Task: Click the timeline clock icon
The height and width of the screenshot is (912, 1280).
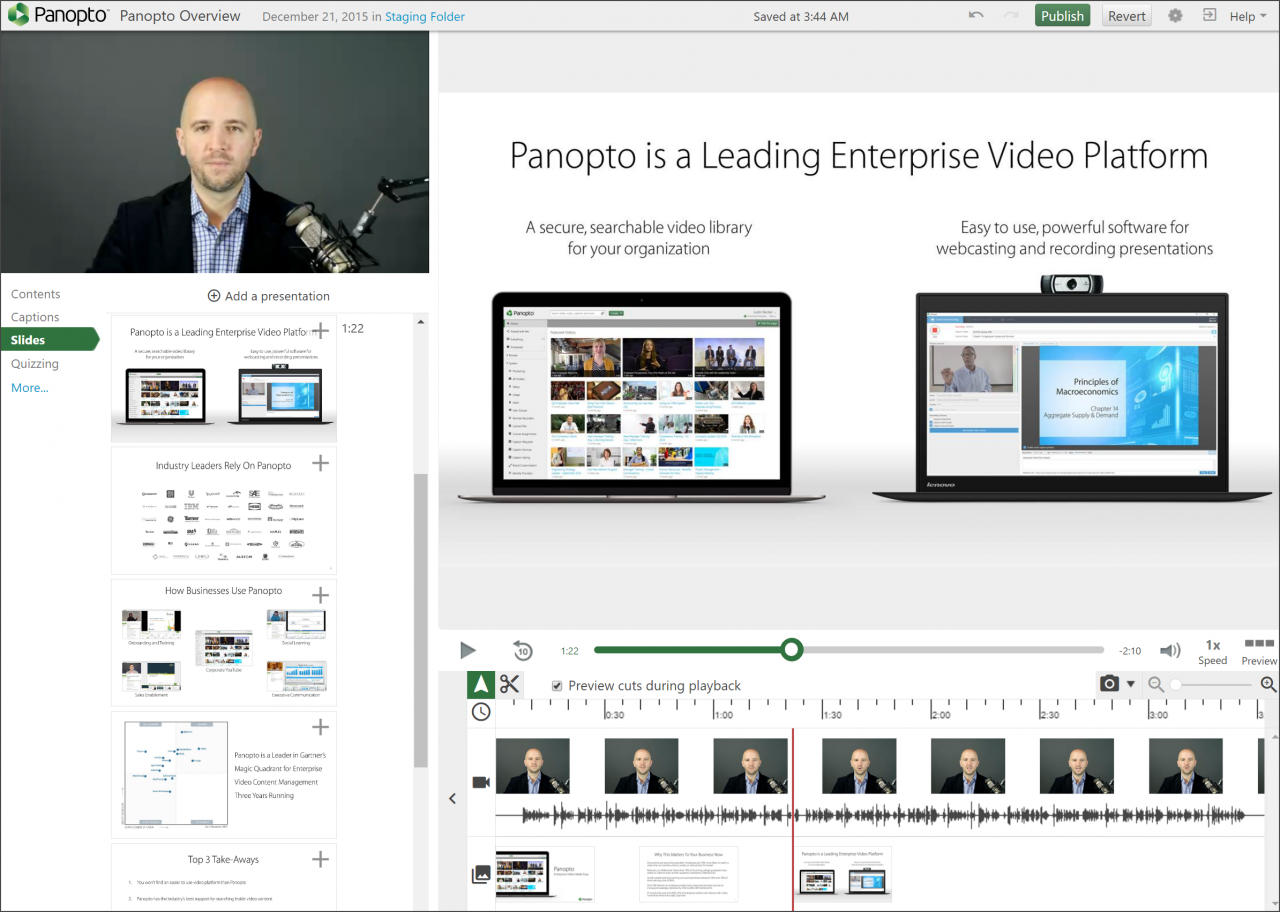Action: tap(481, 712)
